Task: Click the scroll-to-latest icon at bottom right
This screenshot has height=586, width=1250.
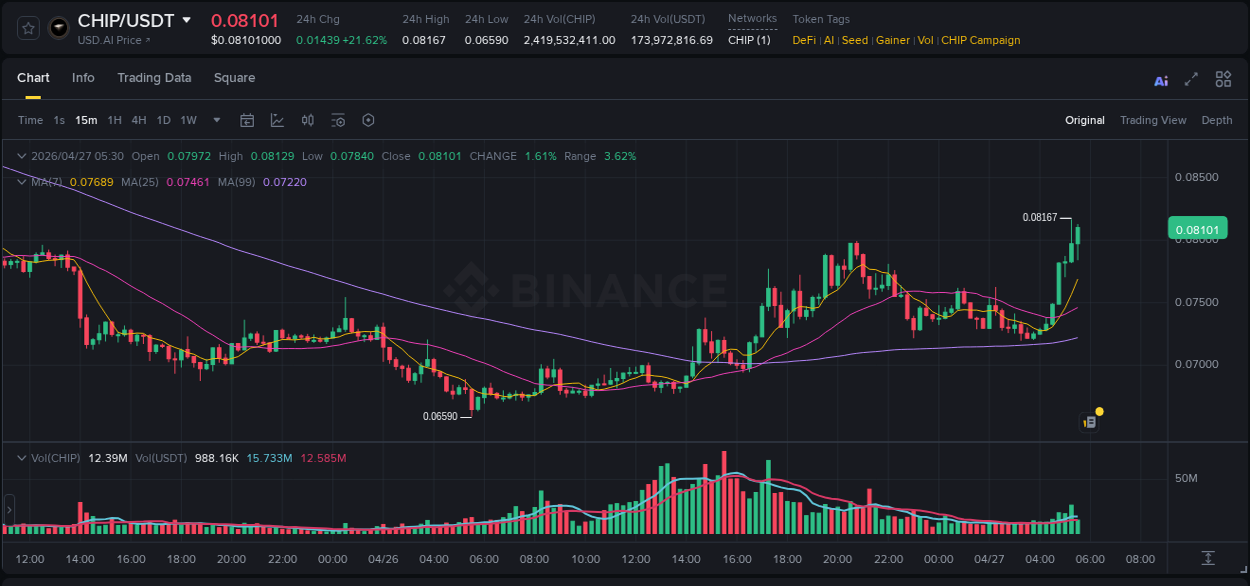Action: [x=1208, y=557]
